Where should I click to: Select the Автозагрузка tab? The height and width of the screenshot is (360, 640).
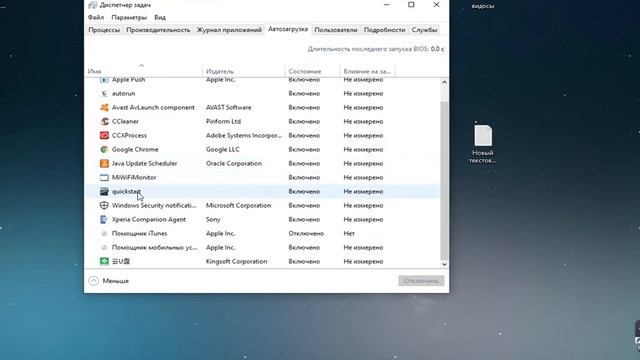[288, 29]
